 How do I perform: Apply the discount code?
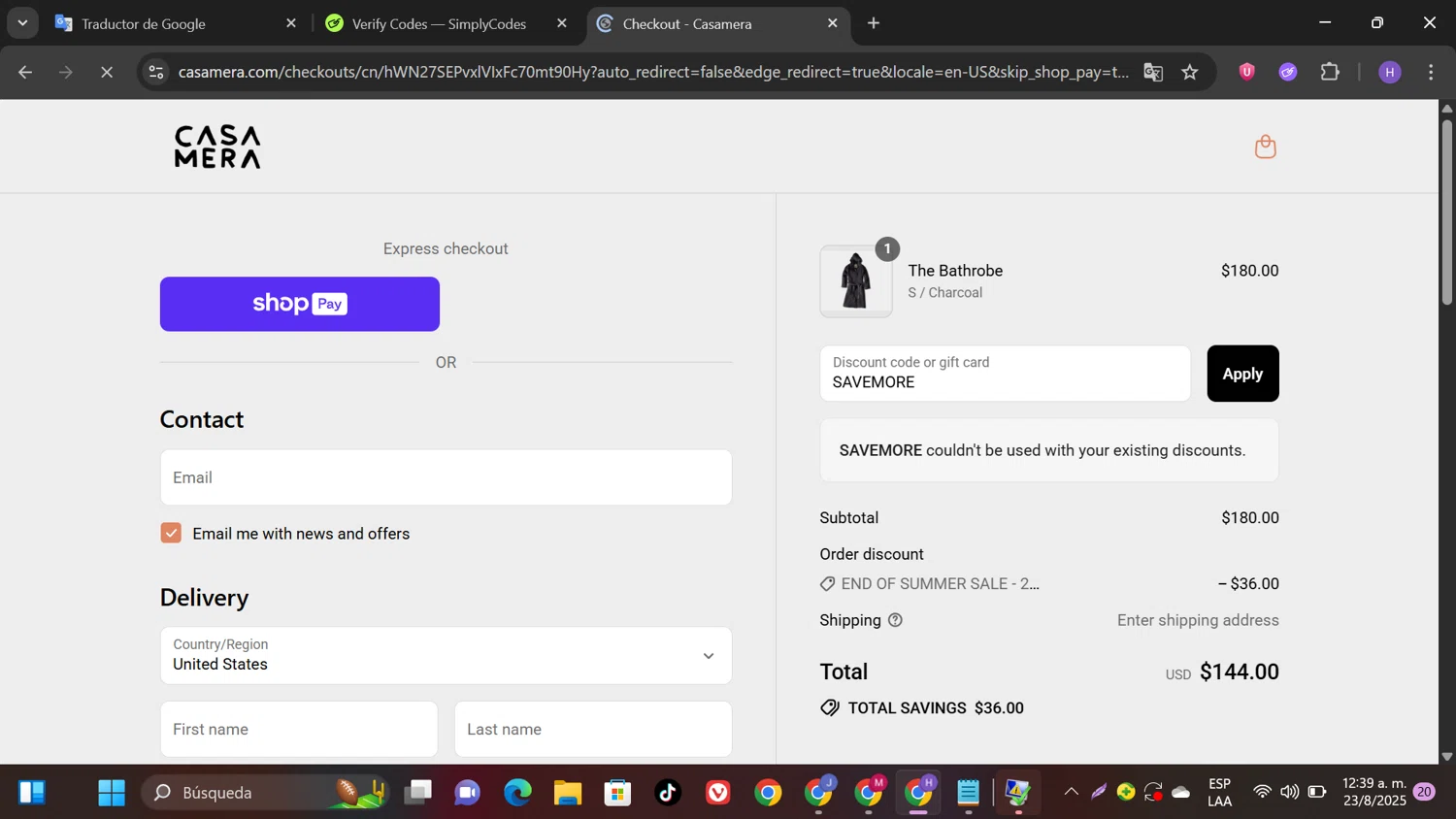tap(1242, 374)
